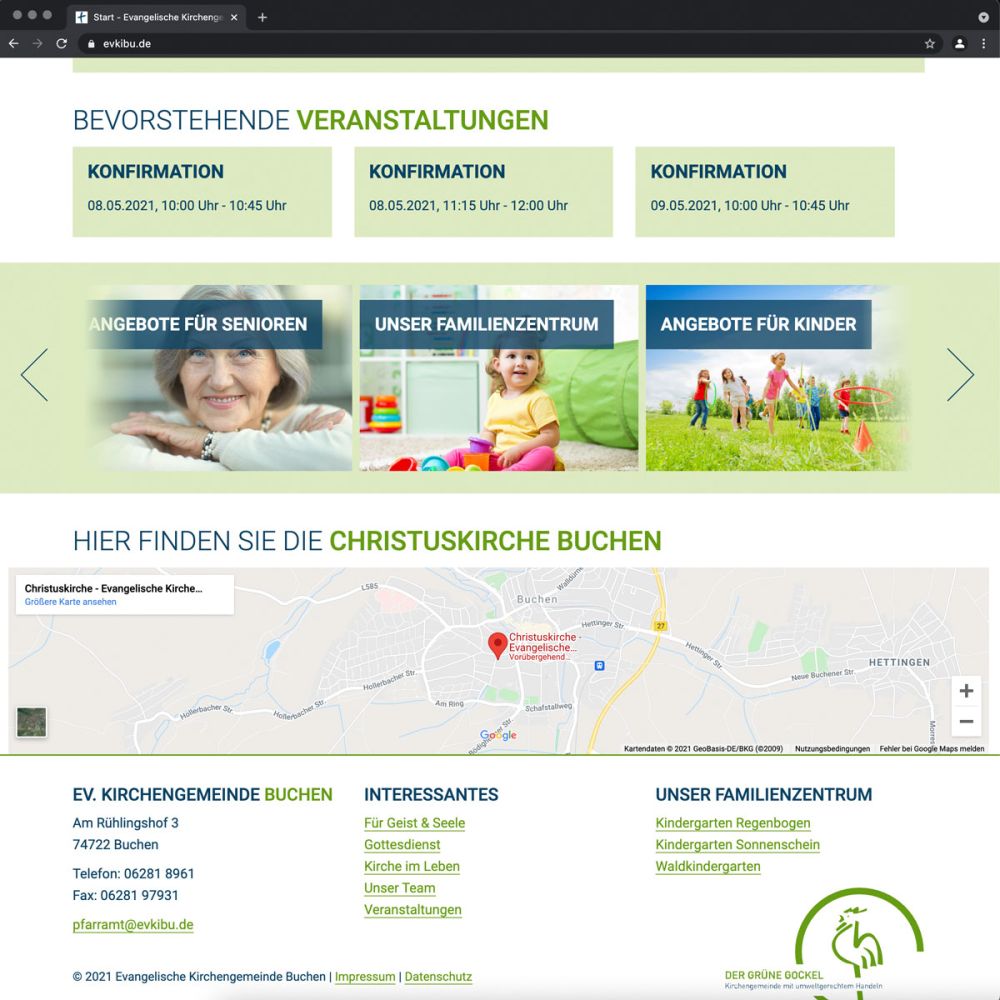
Task: Click the back navigation arrow
Action: 13,43
